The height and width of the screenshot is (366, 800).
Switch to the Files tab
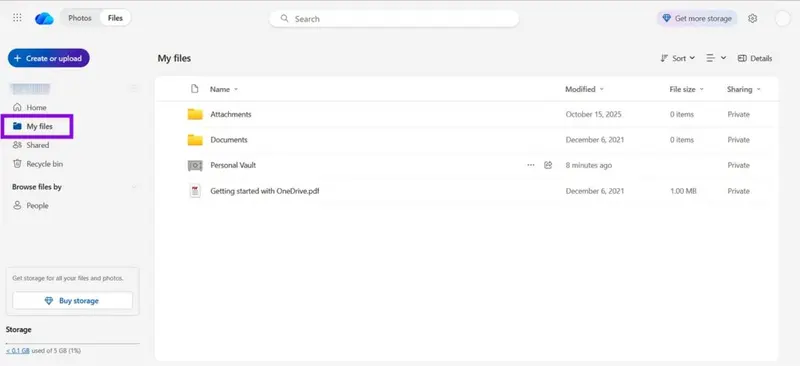coord(115,18)
